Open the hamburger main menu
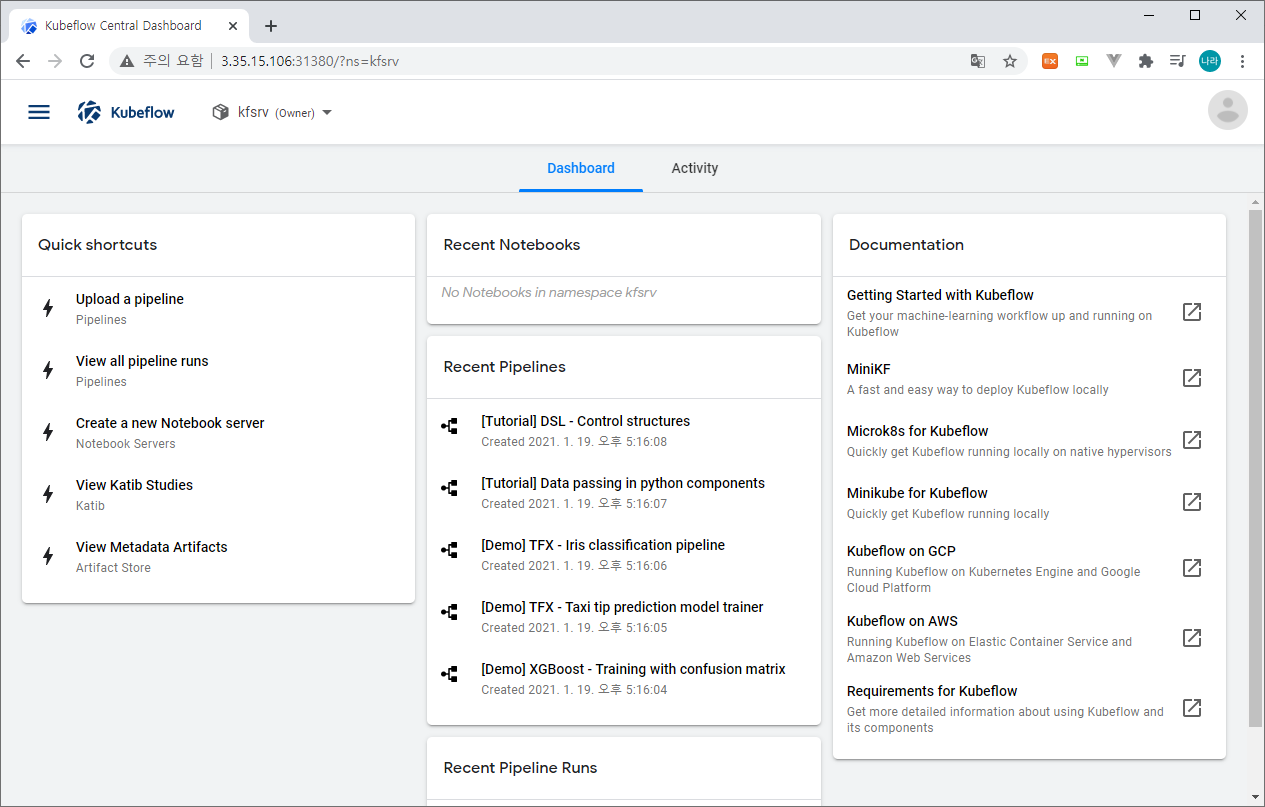The width and height of the screenshot is (1265, 807). click(39, 112)
